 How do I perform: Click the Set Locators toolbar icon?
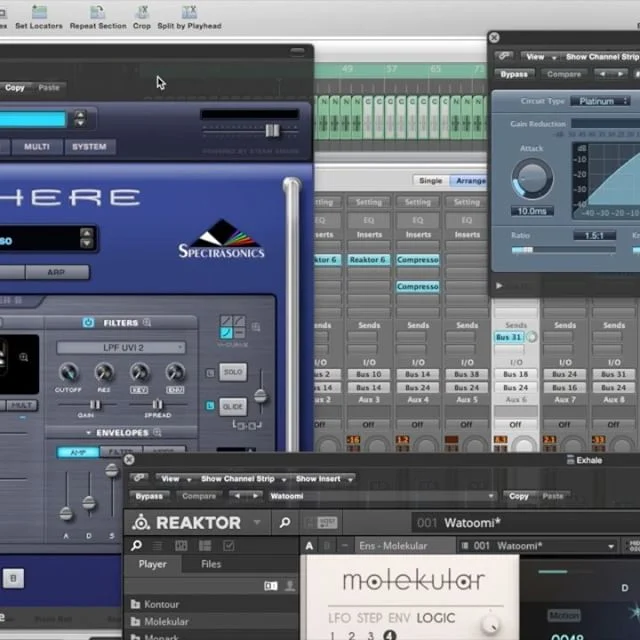point(39,11)
